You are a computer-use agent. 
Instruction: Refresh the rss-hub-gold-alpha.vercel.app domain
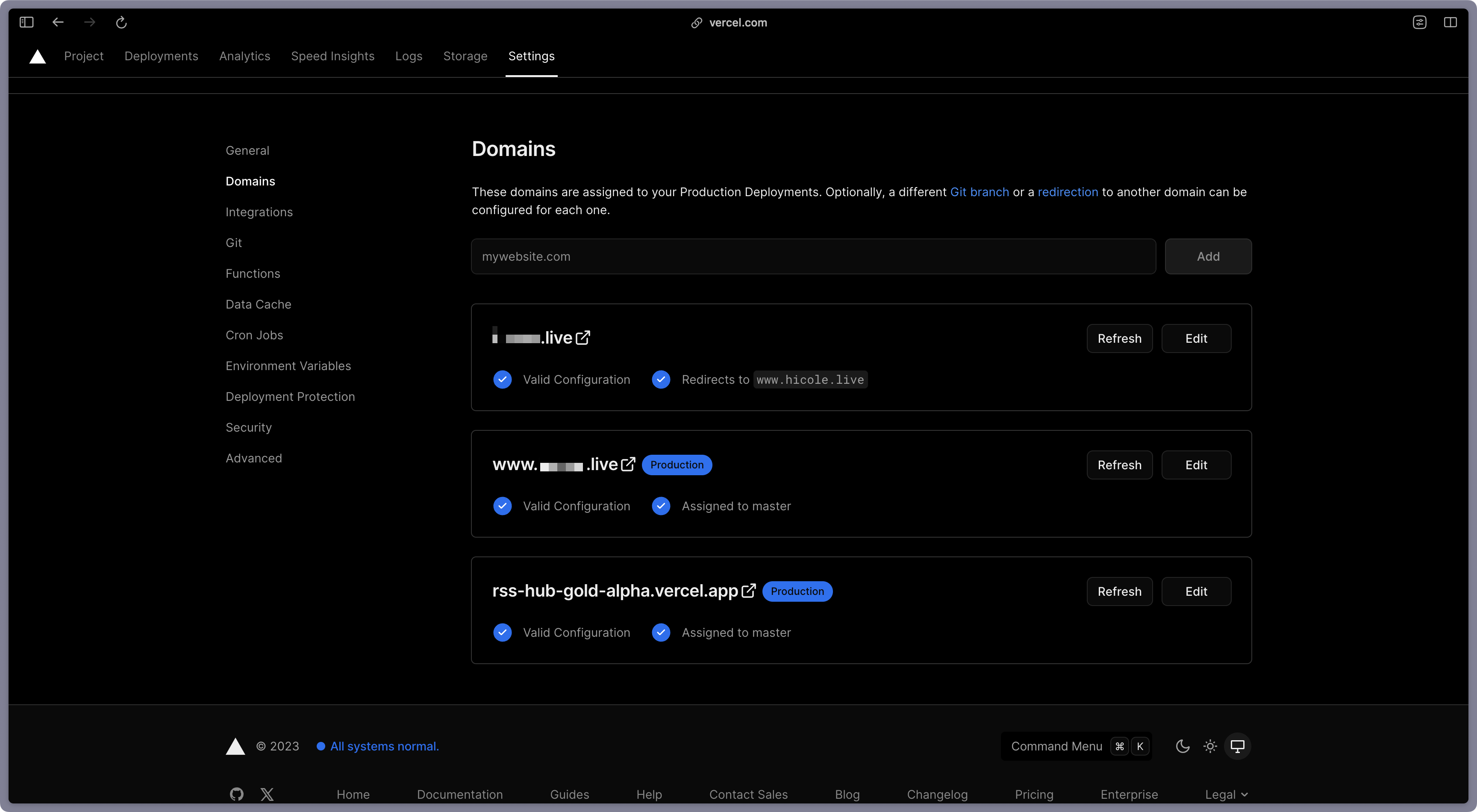[x=1120, y=591]
